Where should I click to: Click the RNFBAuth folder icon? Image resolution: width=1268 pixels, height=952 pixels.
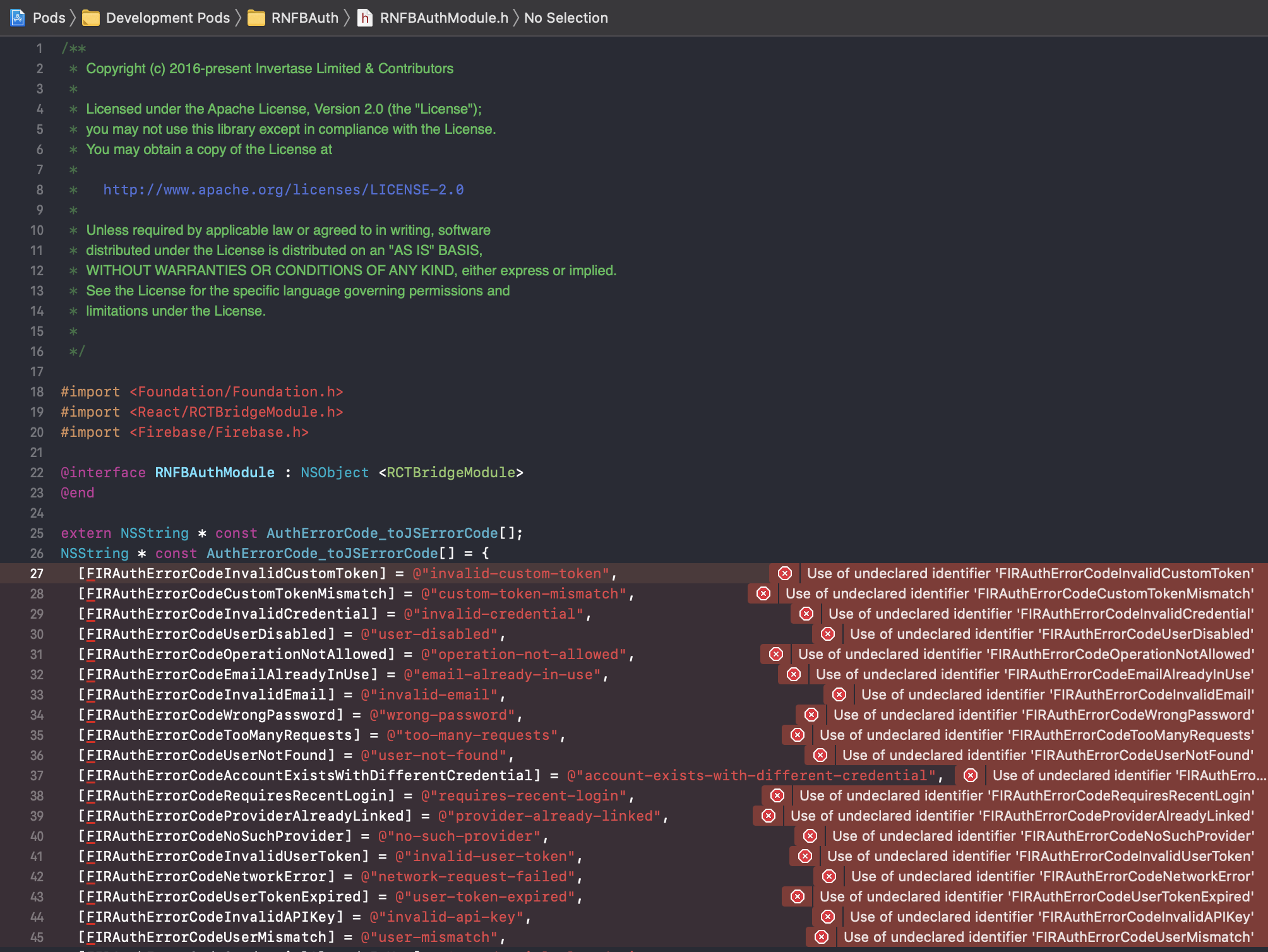pos(256,18)
